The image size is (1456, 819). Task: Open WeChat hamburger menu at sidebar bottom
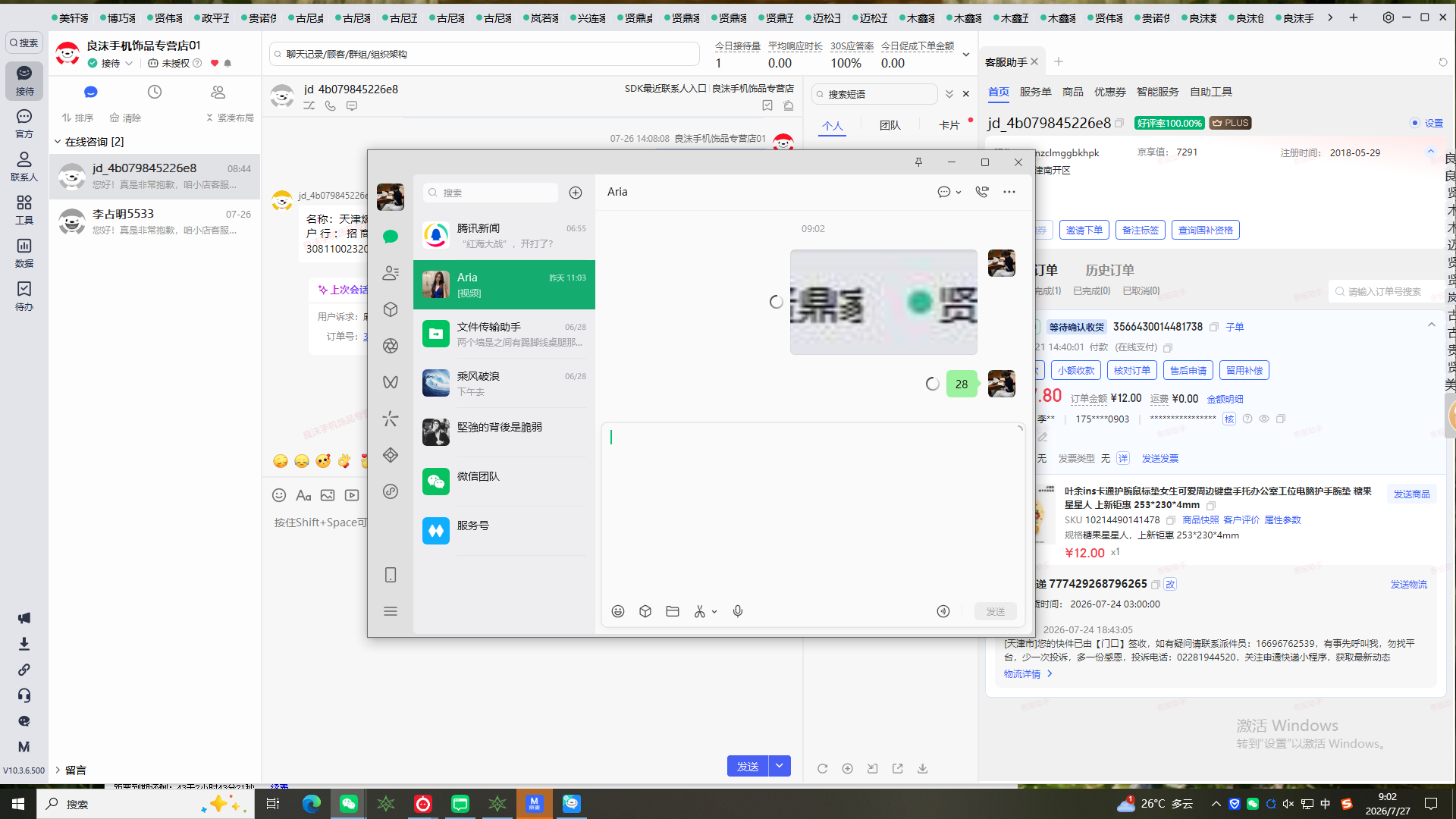391,611
